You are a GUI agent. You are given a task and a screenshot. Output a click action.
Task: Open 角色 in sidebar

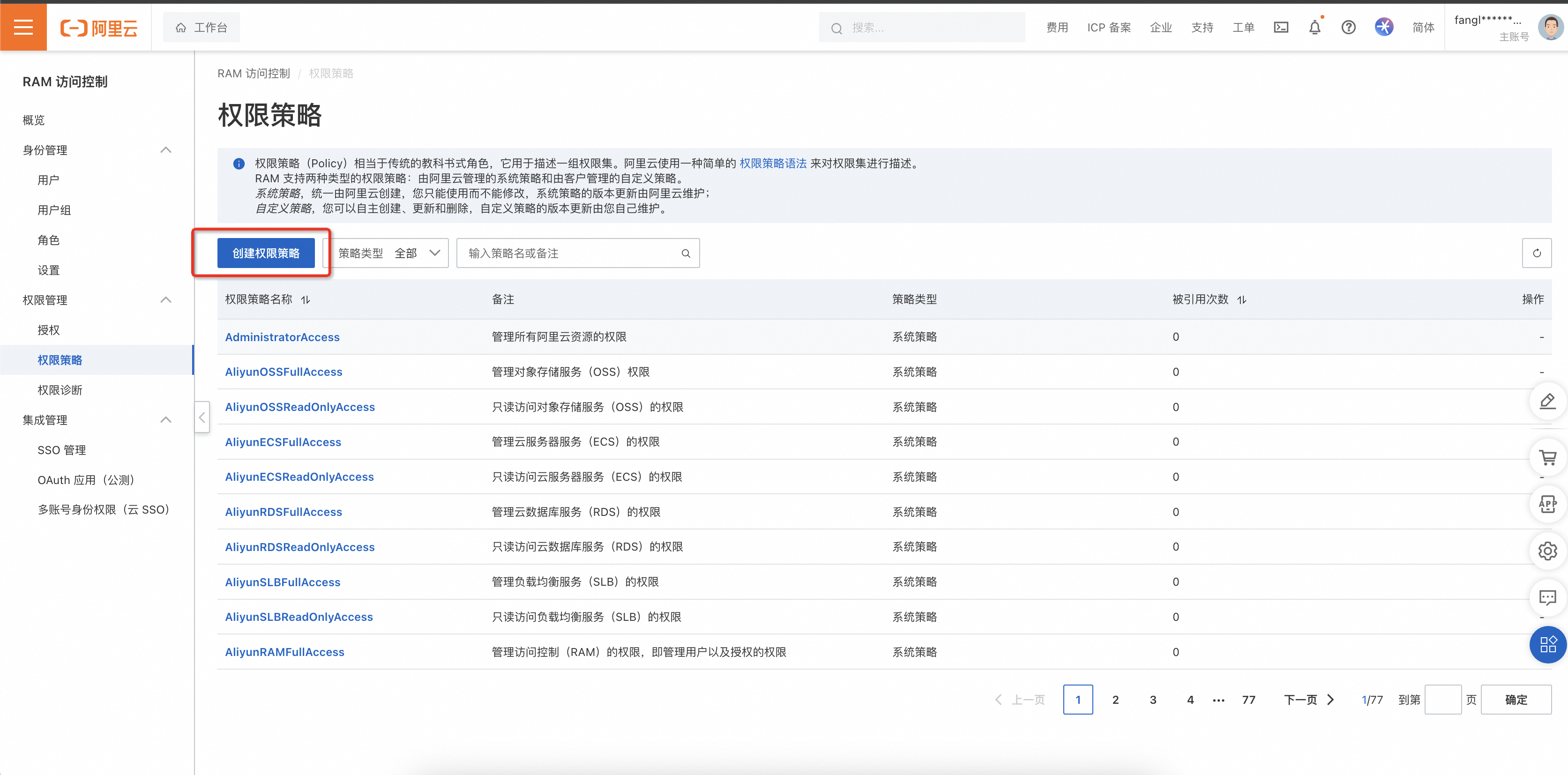point(48,240)
